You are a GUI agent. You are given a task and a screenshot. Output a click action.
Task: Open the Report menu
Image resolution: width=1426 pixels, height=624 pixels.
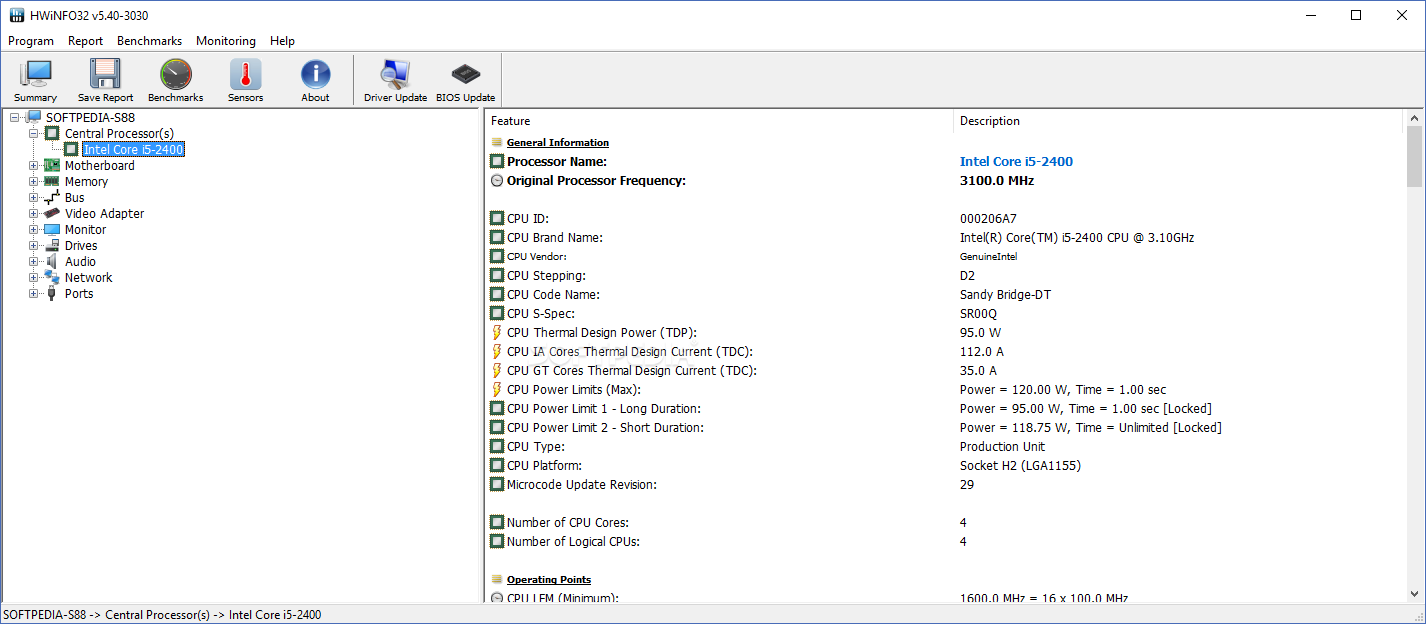pos(86,41)
